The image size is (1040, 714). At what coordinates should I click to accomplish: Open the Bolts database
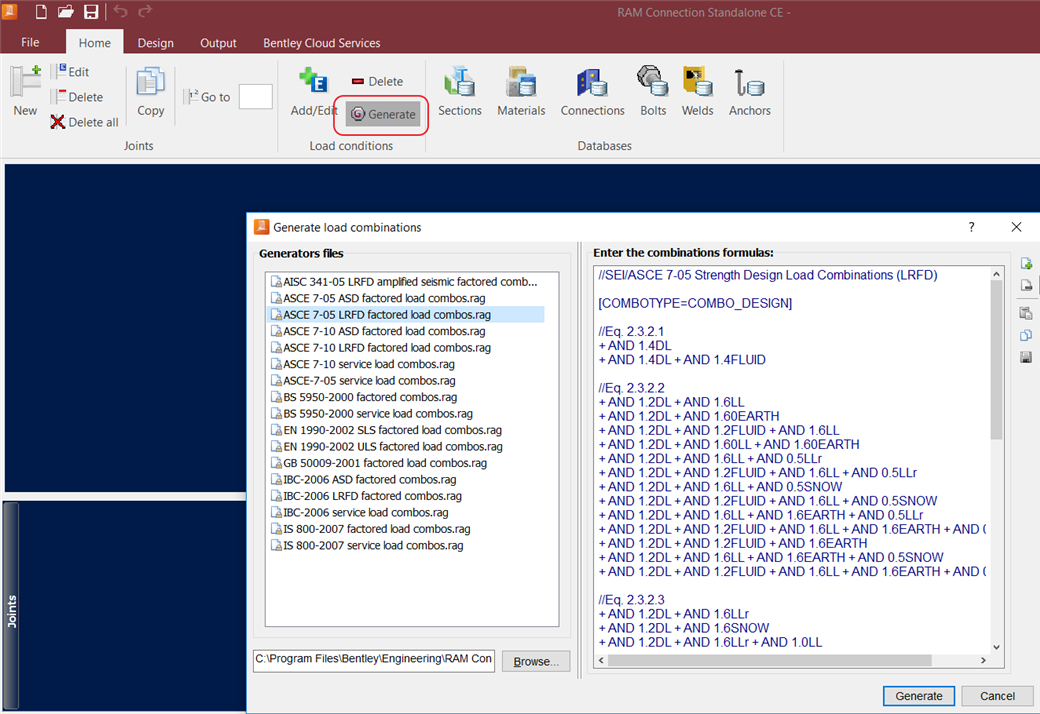pyautogui.click(x=653, y=92)
